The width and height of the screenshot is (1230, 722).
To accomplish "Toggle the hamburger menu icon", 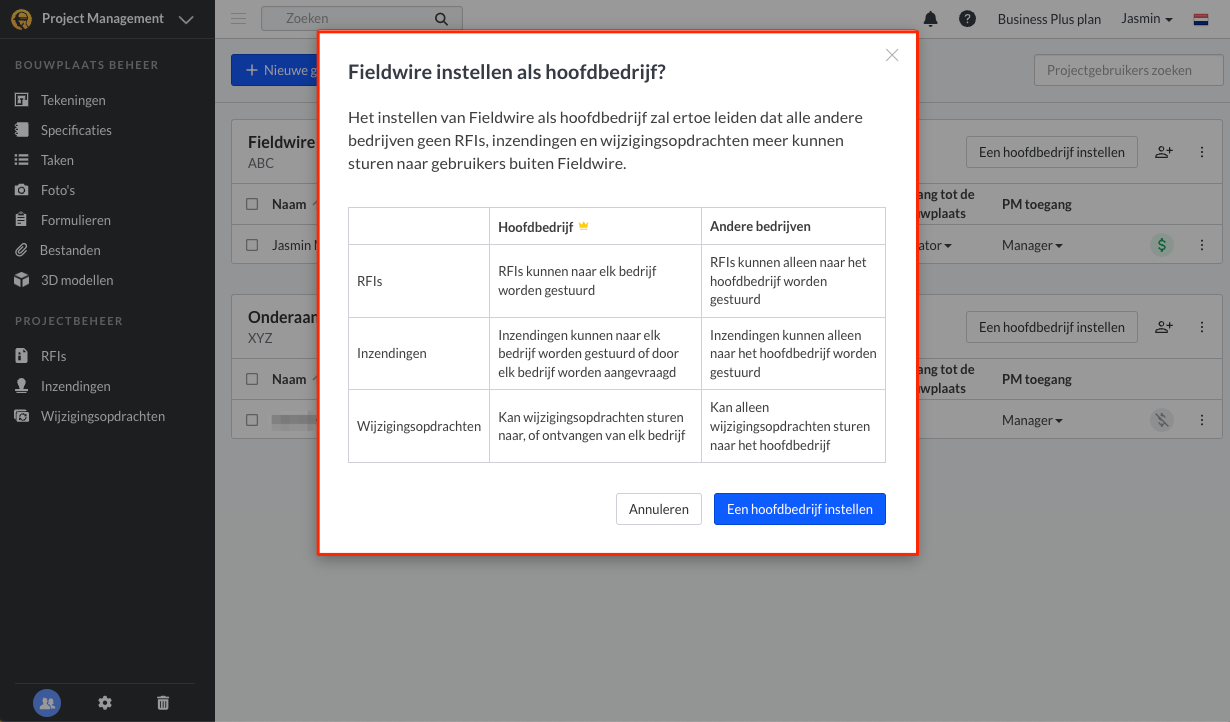I will [x=238, y=18].
